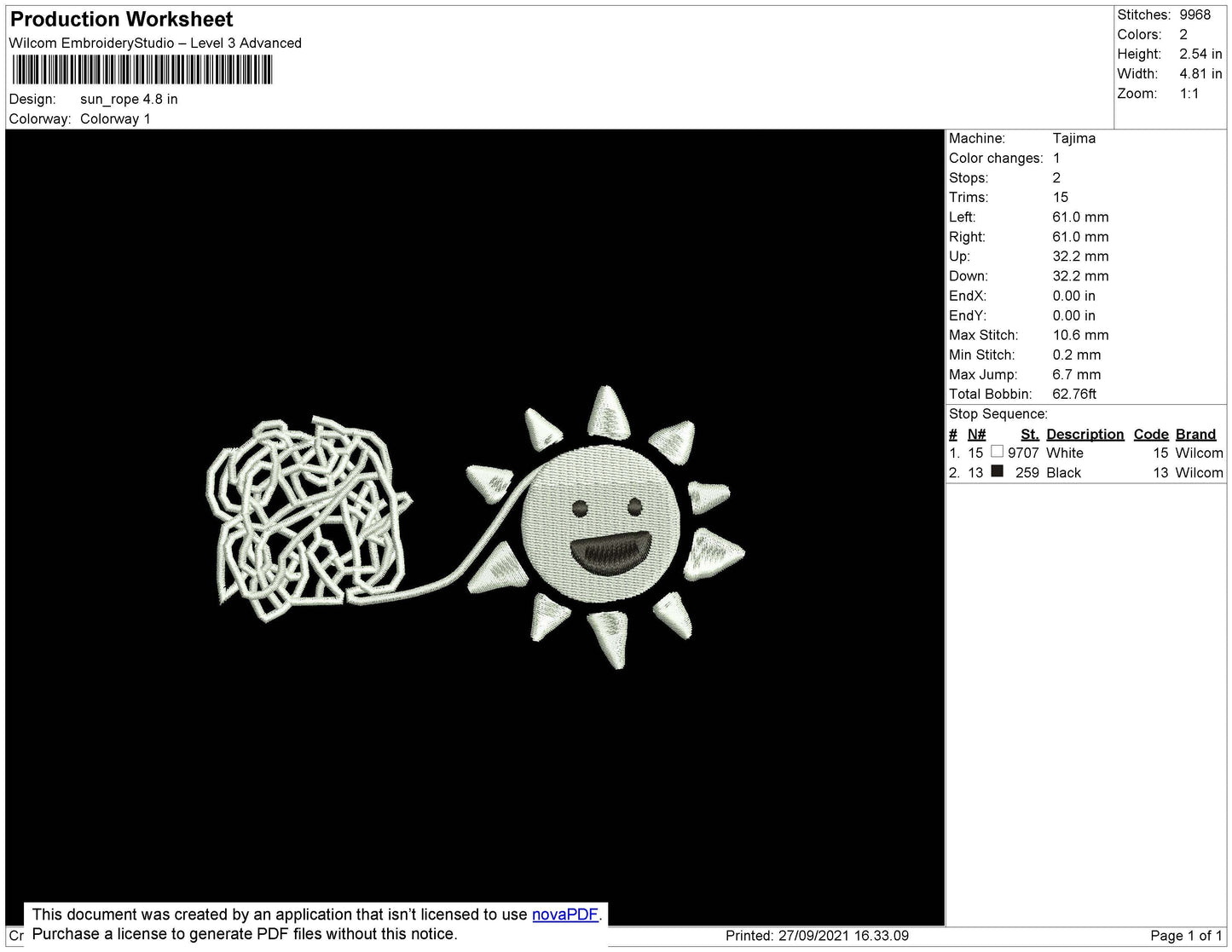The height and width of the screenshot is (952, 1232).
Task: Click the N# column header
Action: (x=976, y=435)
